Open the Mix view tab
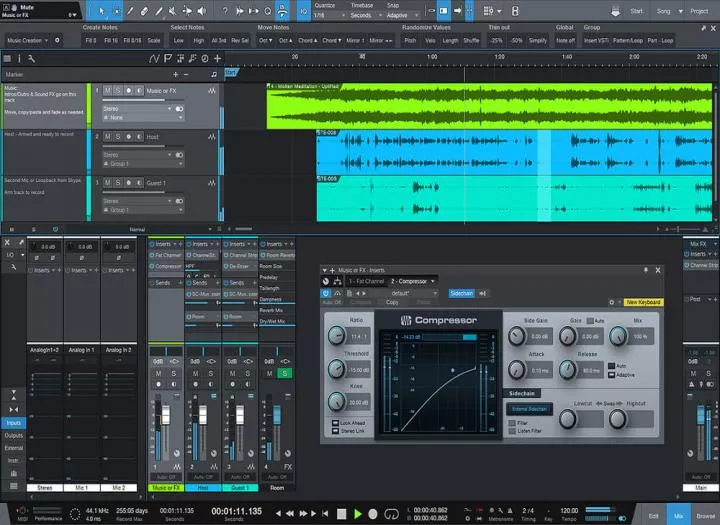Viewport: 720px width, 525px height. point(678,516)
